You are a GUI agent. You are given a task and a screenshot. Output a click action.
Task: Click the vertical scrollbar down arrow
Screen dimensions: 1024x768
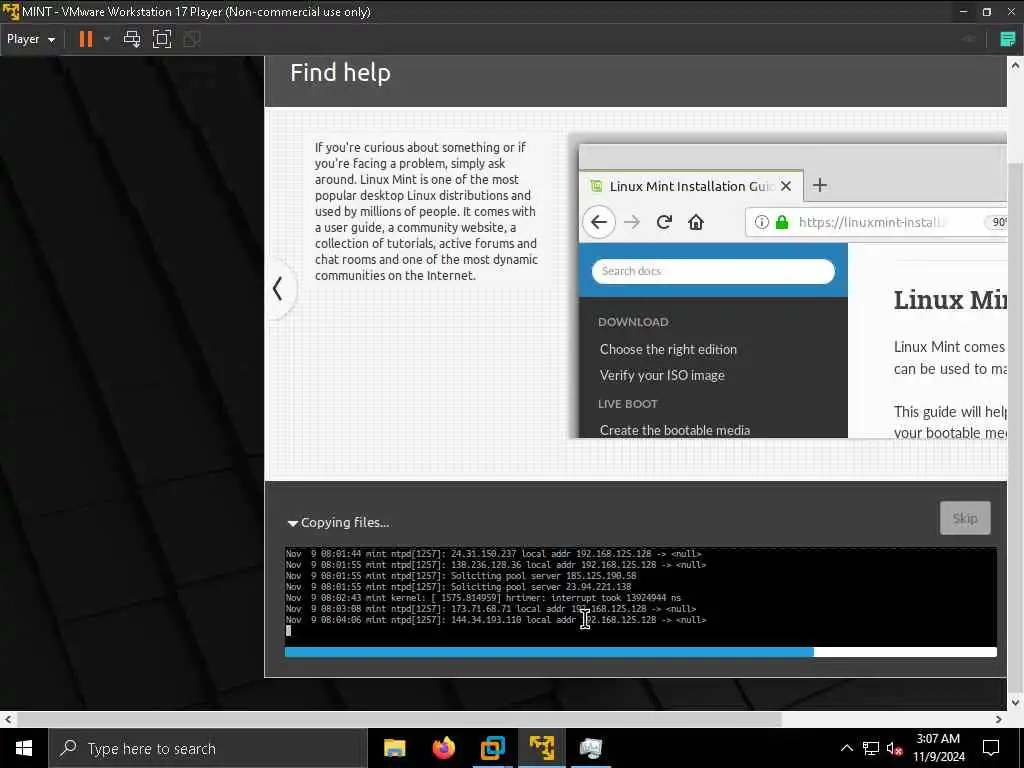pos(1015,703)
